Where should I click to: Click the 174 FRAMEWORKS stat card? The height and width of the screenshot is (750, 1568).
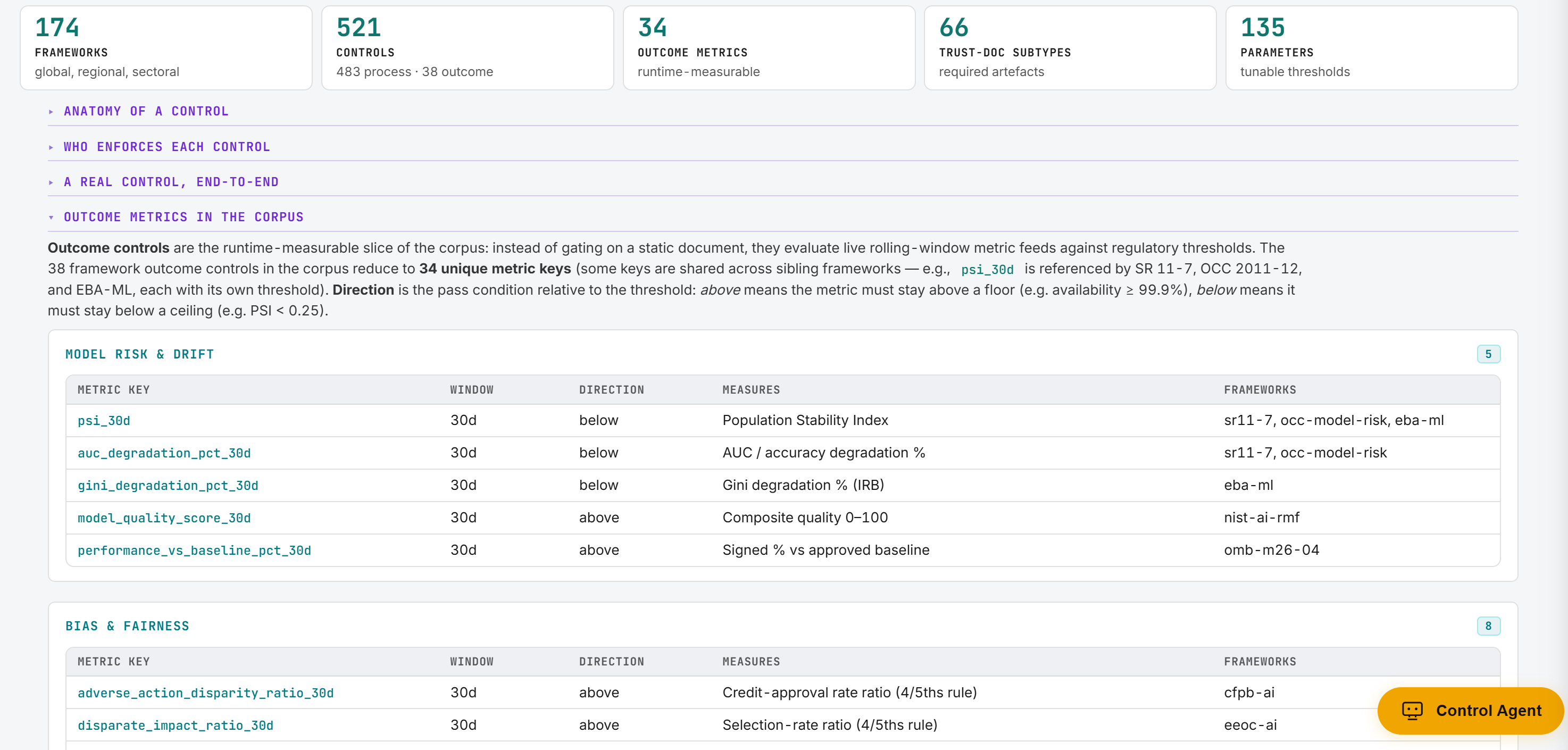pyautogui.click(x=165, y=47)
